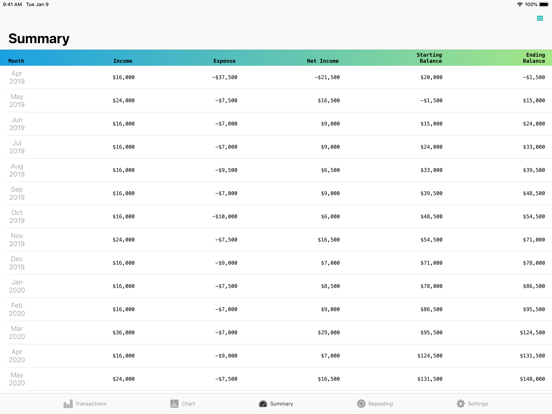Click $20,000 starting balance for Apr 2019
This screenshot has height=414, width=552.
(x=431, y=77)
